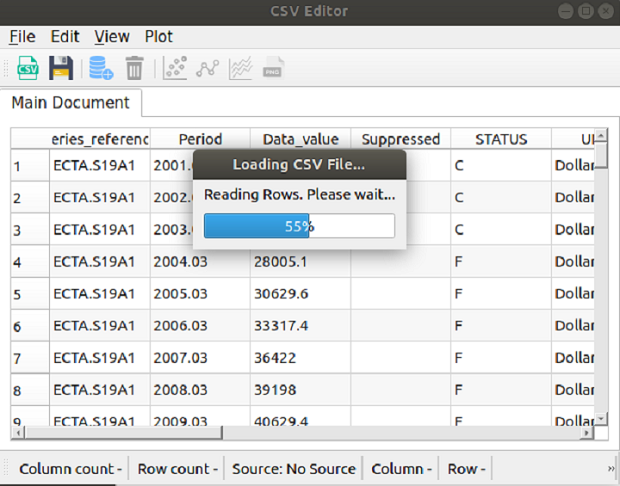Select the scatter plot icon

pyautogui.click(x=175, y=68)
